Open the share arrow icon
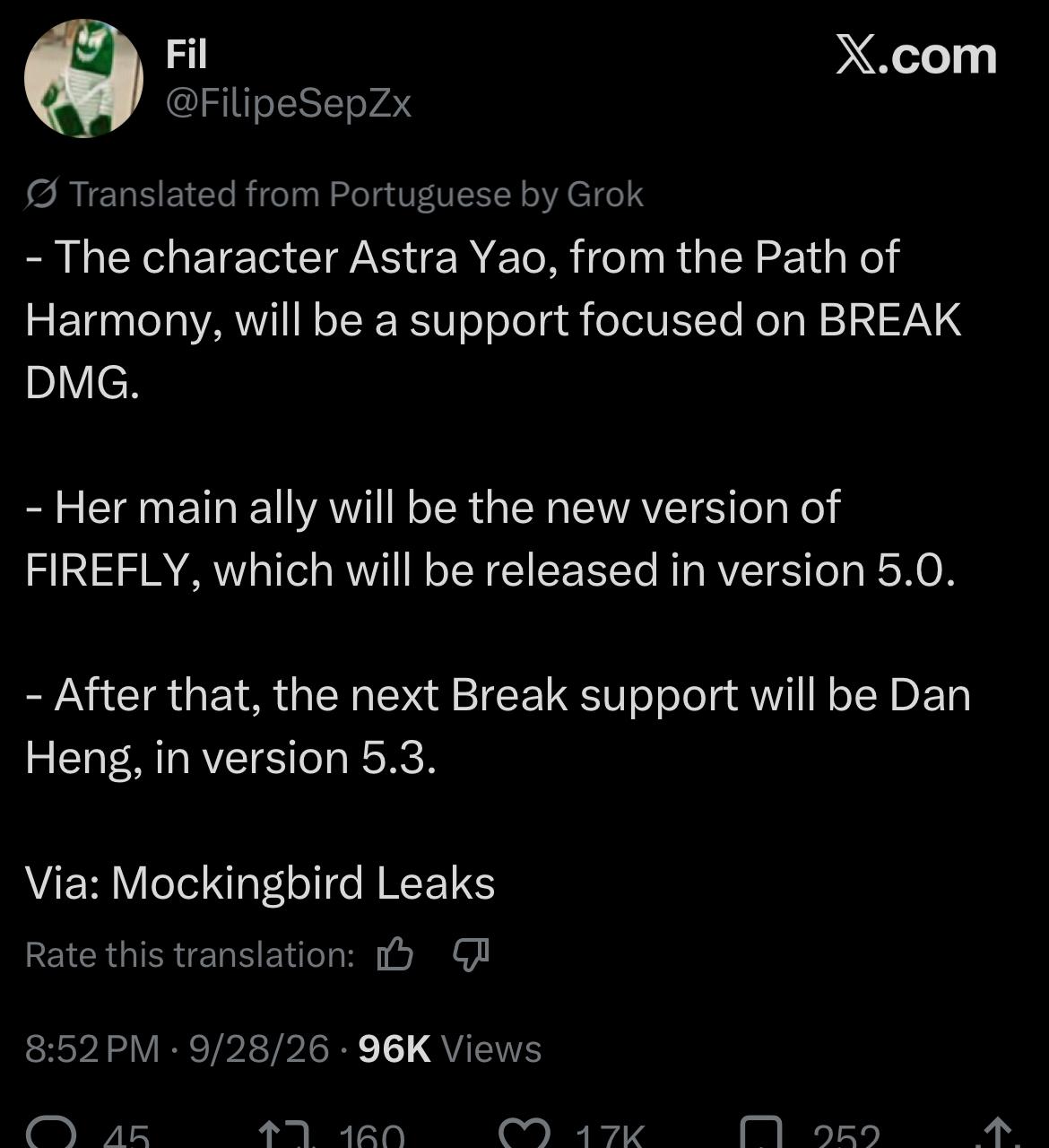 point(998,1134)
